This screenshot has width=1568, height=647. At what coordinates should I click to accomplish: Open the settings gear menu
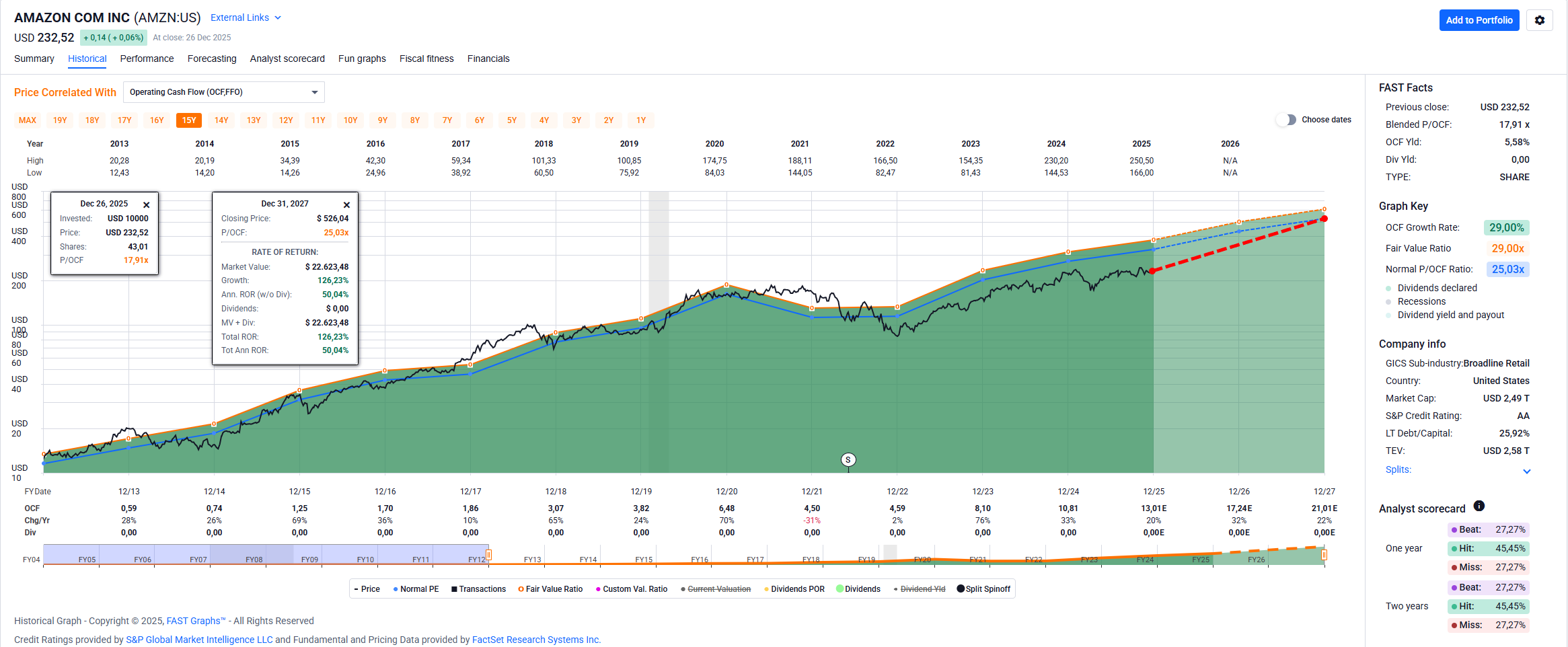[1539, 20]
